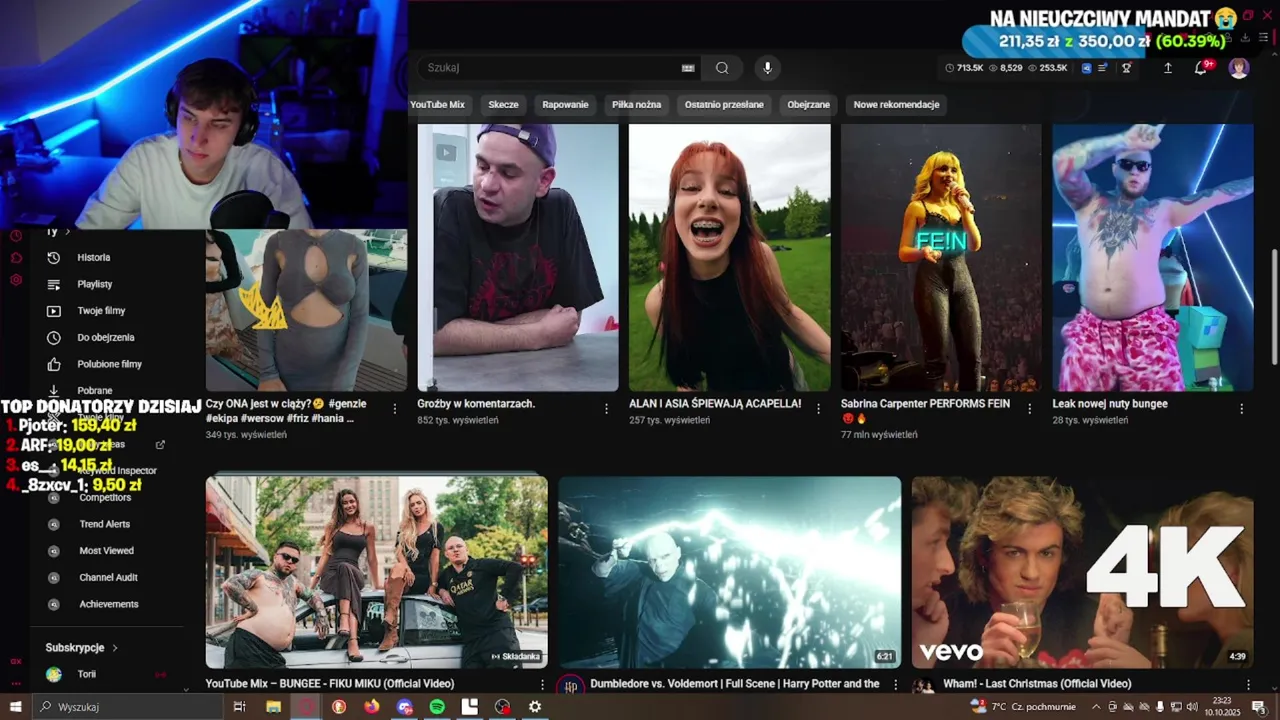This screenshot has width=1280, height=720.
Task: Start voice search with the microphone
Action: [x=767, y=68]
